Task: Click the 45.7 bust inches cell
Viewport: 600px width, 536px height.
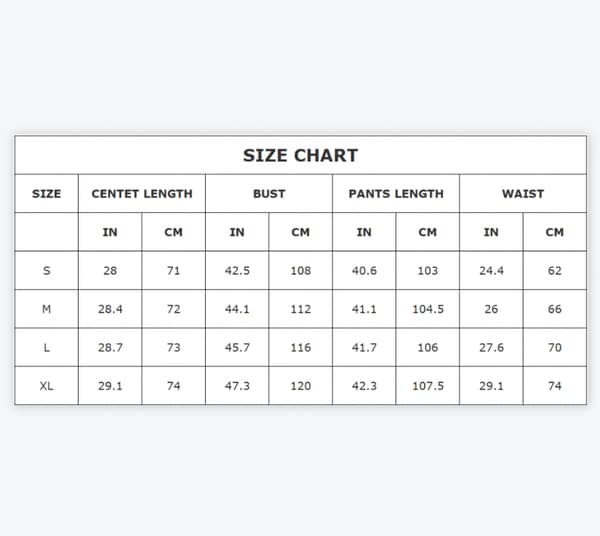Action: (237, 347)
